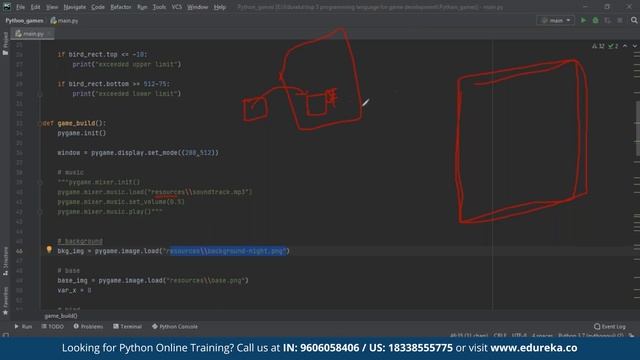Open the TODO tool window
The height and width of the screenshot is (360, 640).
tap(53, 327)
